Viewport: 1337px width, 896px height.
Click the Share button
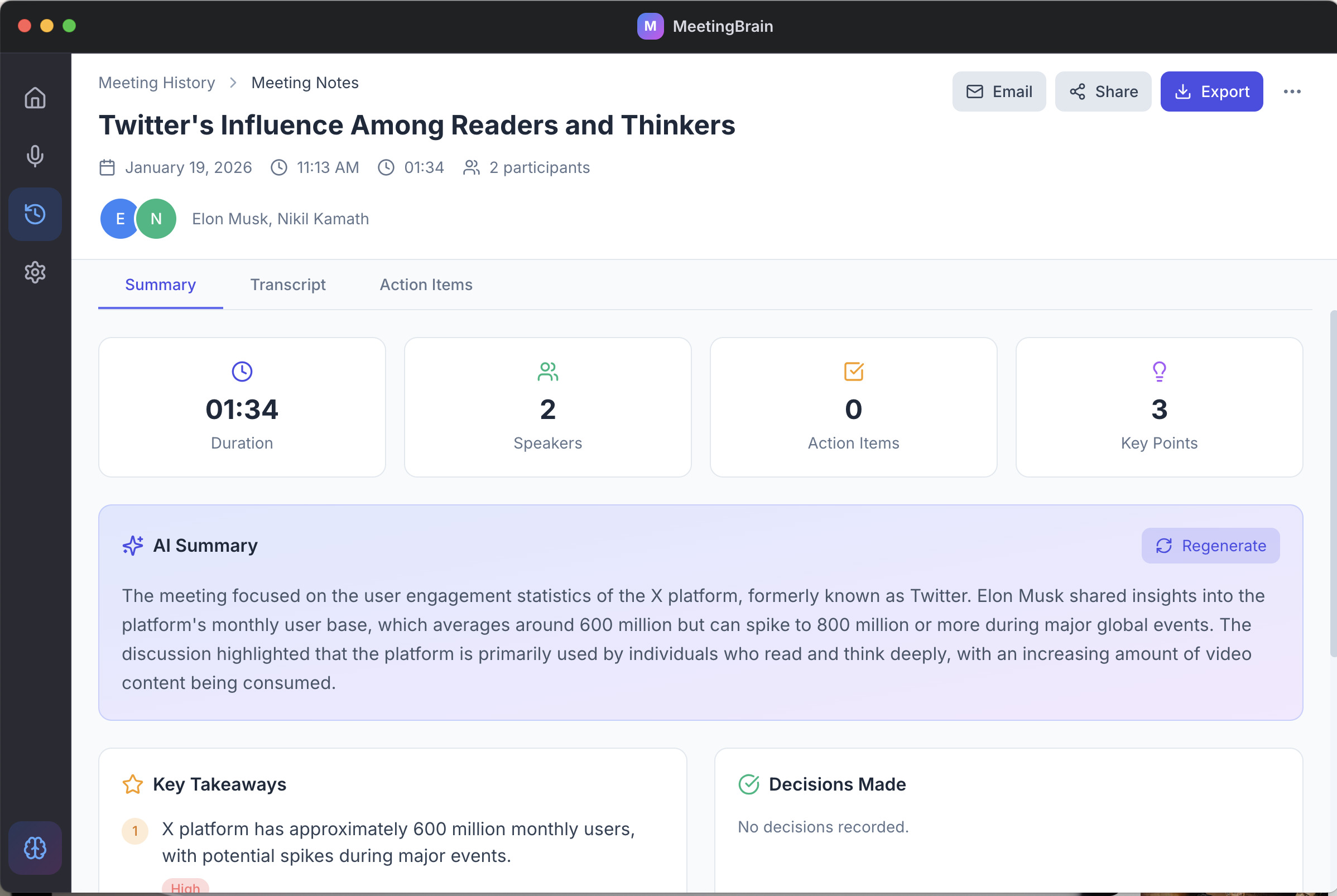click(1103, 91)
